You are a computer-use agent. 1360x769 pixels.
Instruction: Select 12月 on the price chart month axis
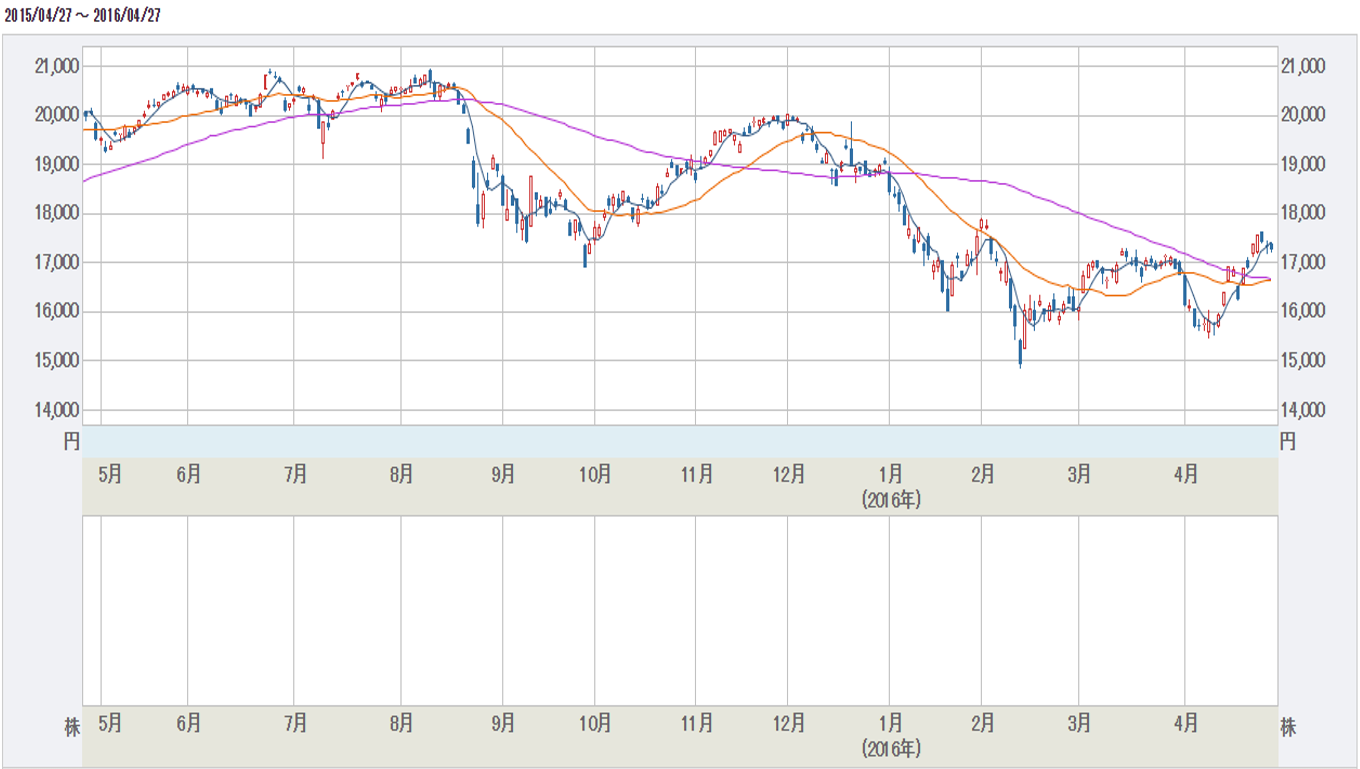coord(788,475)
